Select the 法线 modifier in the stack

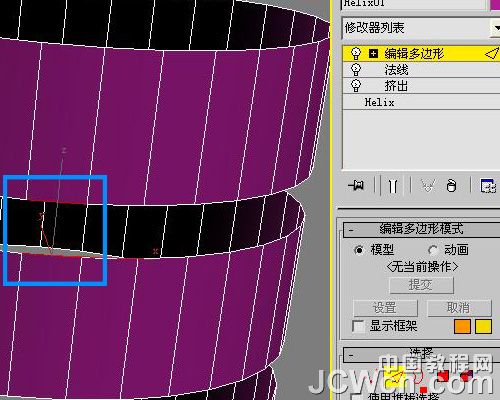pyautogui.click(x=421, y=70)
